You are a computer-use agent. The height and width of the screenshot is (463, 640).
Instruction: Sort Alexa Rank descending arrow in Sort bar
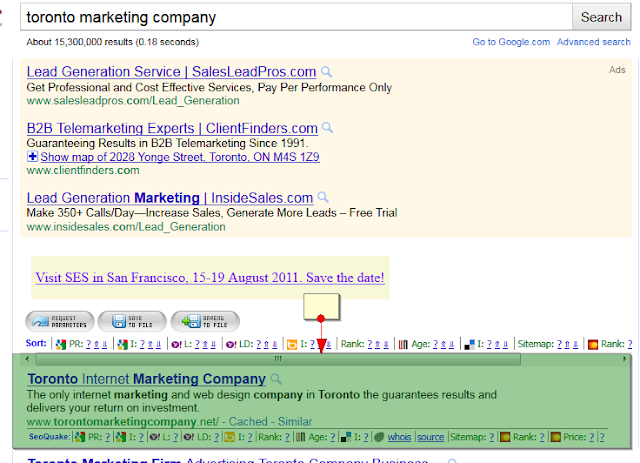coord(386,344)
